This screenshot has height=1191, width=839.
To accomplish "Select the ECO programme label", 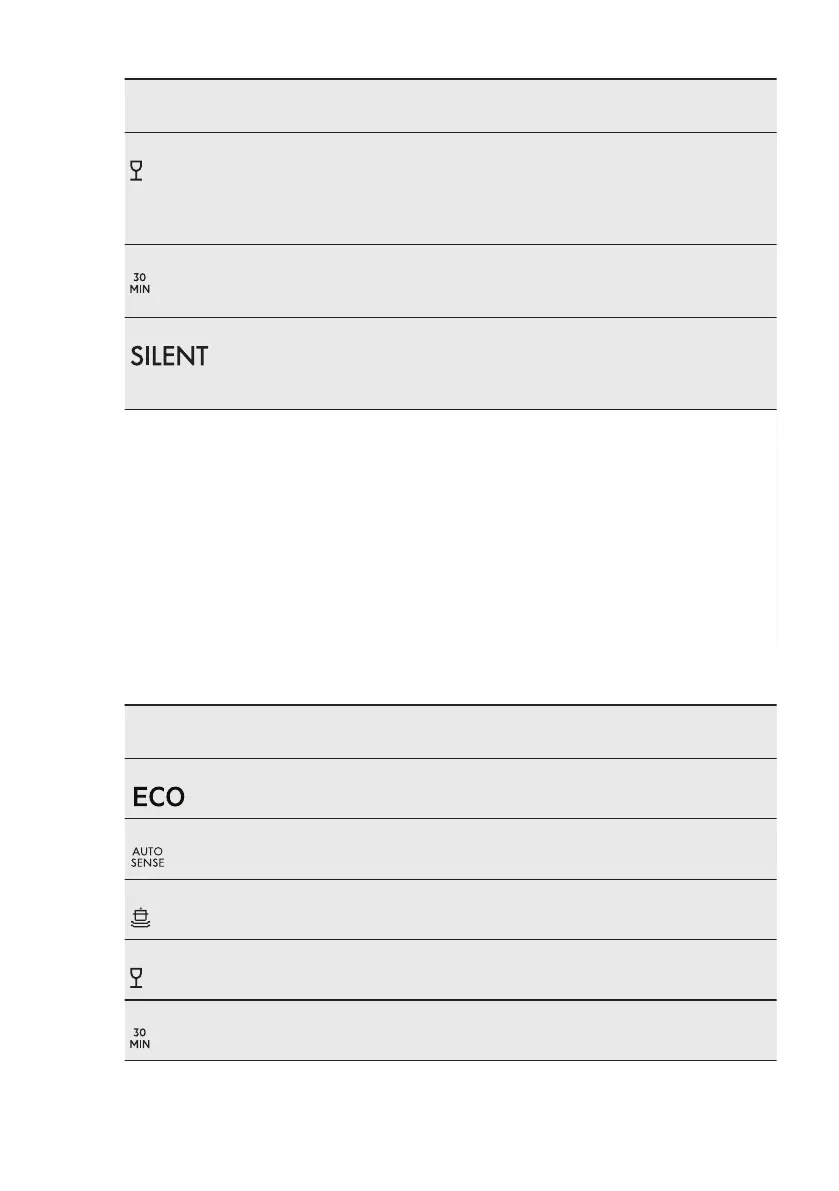I will [x=158, y=797].
